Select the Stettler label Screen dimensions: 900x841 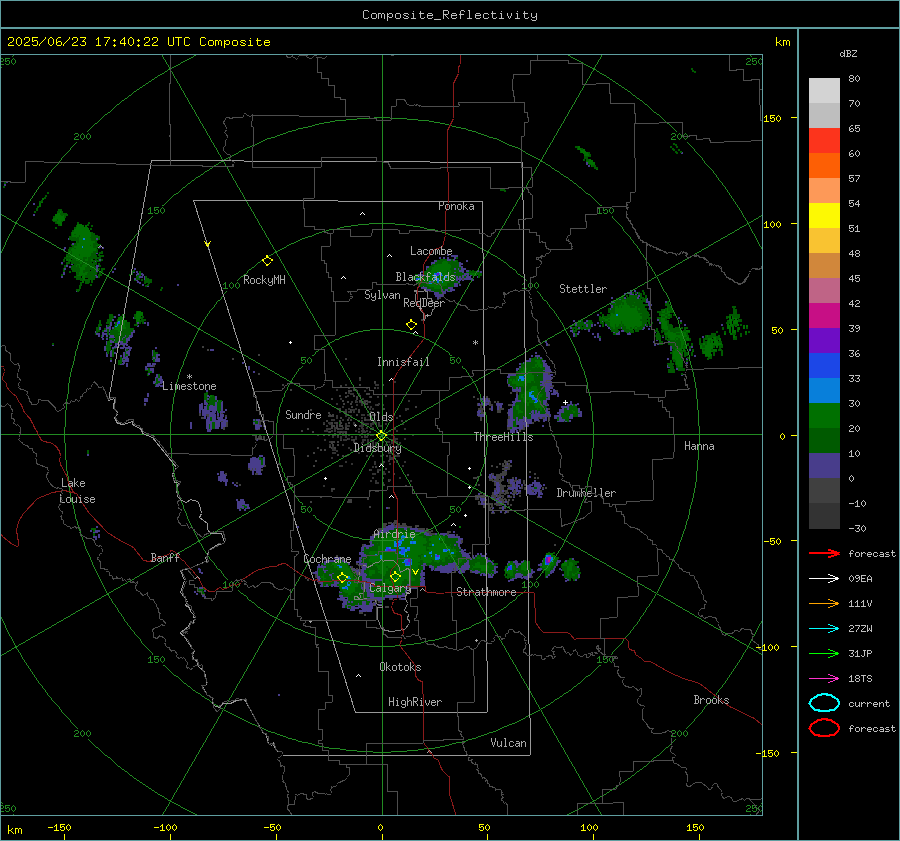click(x=583, y=289)
